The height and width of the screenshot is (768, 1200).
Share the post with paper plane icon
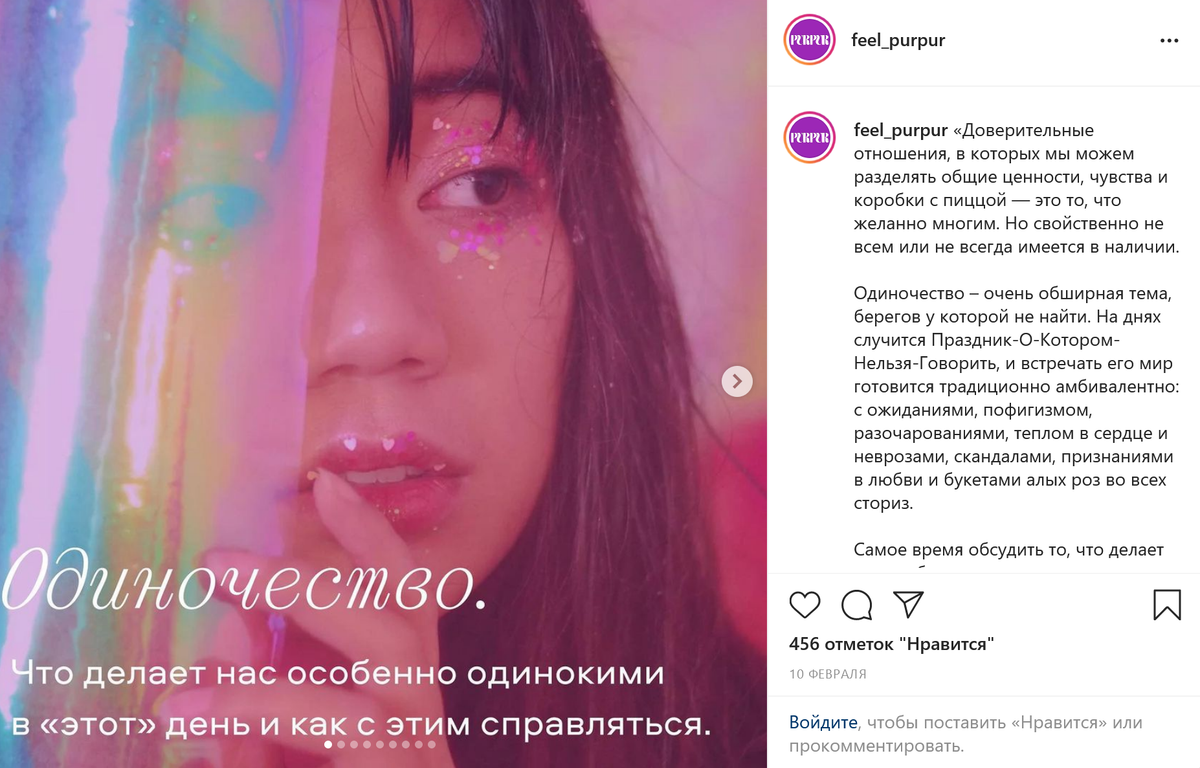point(908,604)
